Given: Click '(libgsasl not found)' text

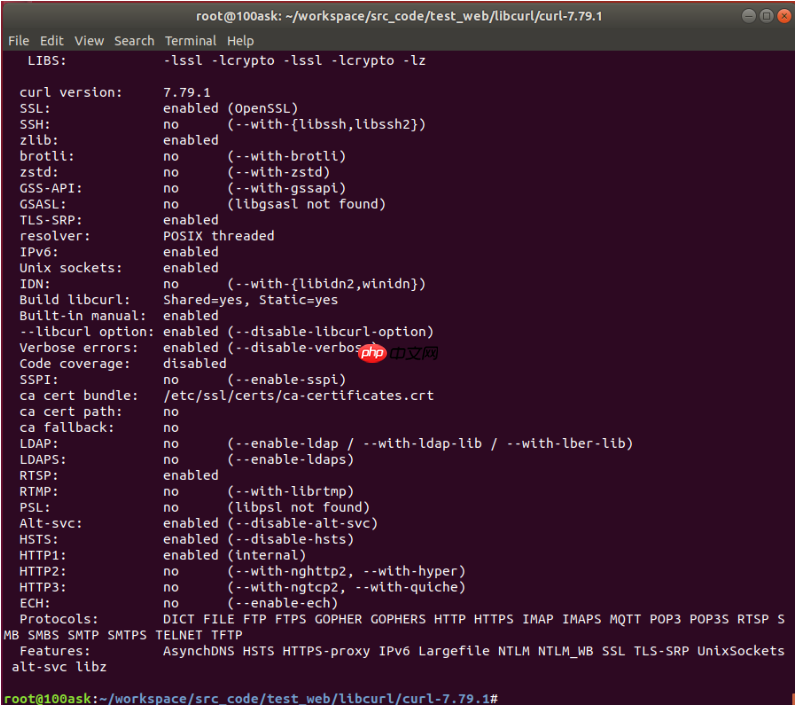Looking at the screenshot, I should (306, 204).
